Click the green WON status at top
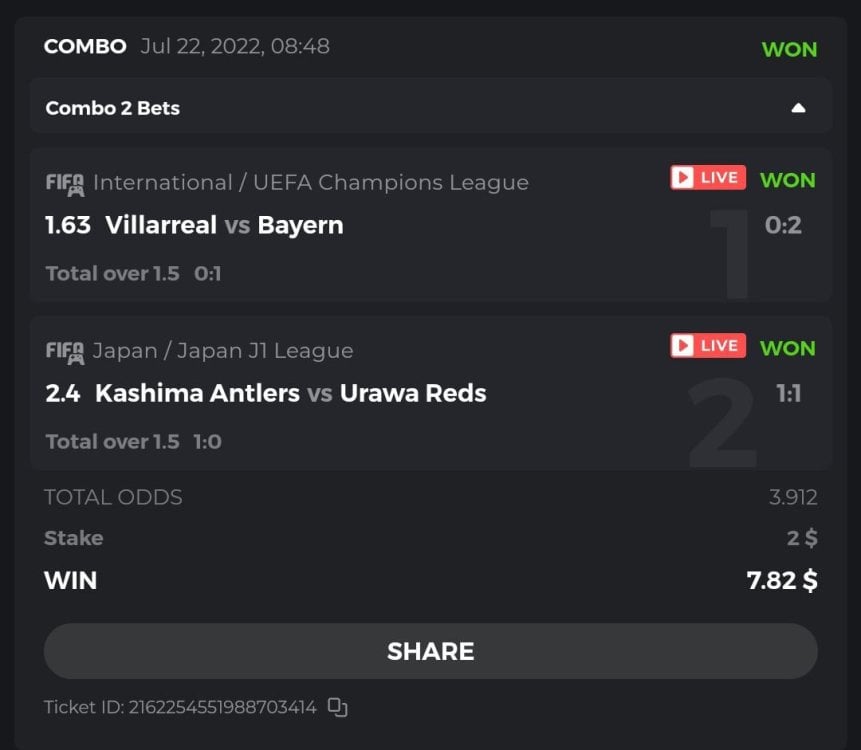The height and width of the screenshot is (750, 861). [789, 49]
